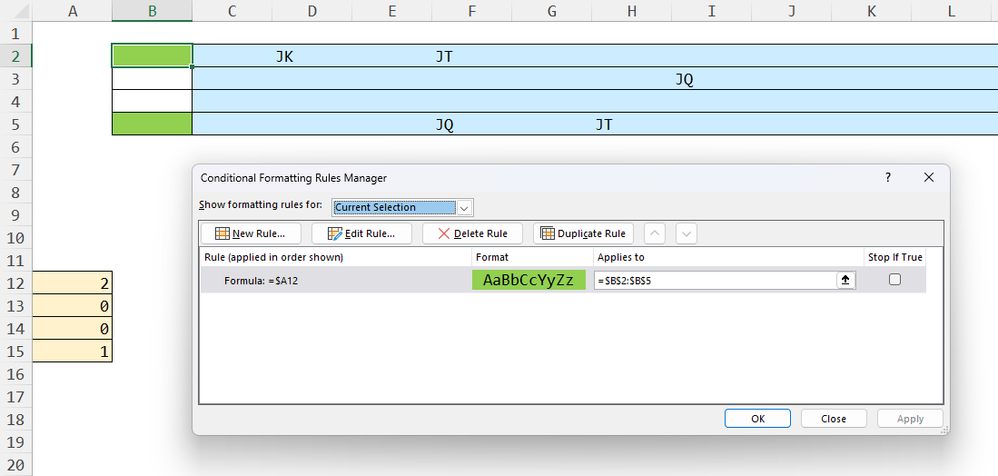Image resolution: width=998 pixels, height=476 pixels.
Task: Click the Applies to column header
Action: (x=621, y=257)
